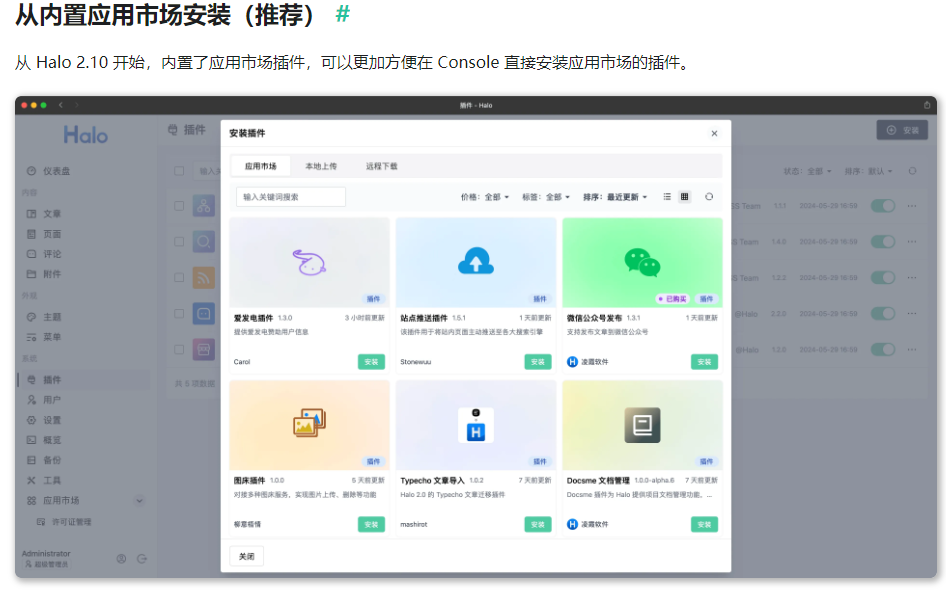946x590 pixels.
Task: Toggle the enable switch for version 2.2.0 plugin
Action: point(883,314)
